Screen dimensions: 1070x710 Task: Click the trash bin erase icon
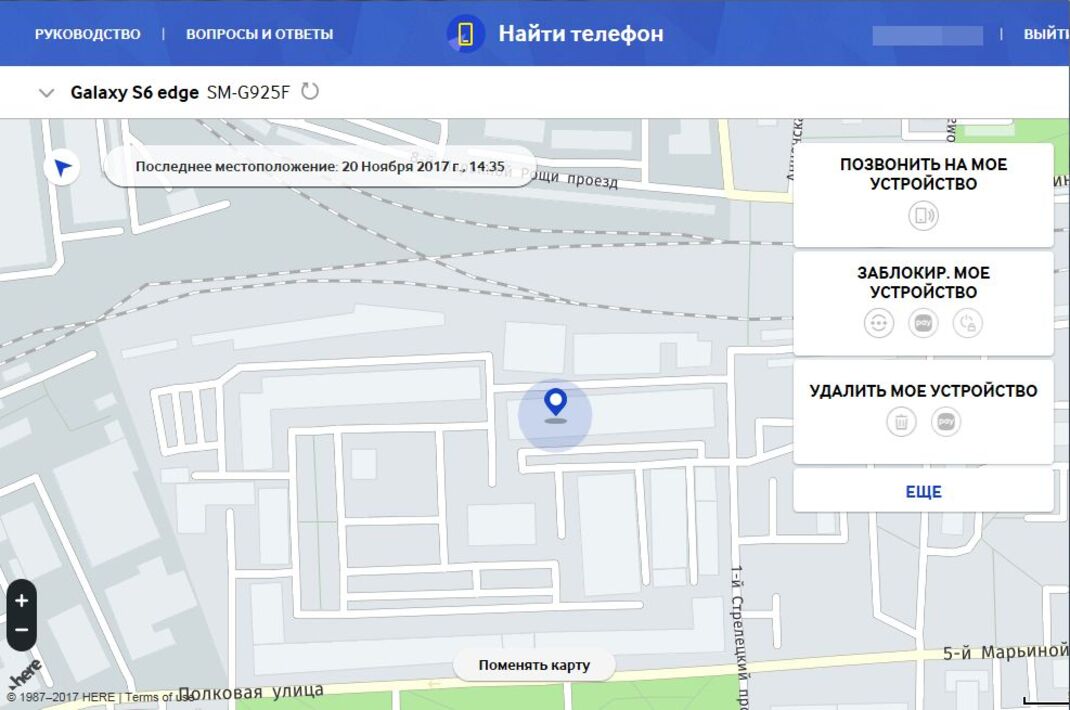901,422
